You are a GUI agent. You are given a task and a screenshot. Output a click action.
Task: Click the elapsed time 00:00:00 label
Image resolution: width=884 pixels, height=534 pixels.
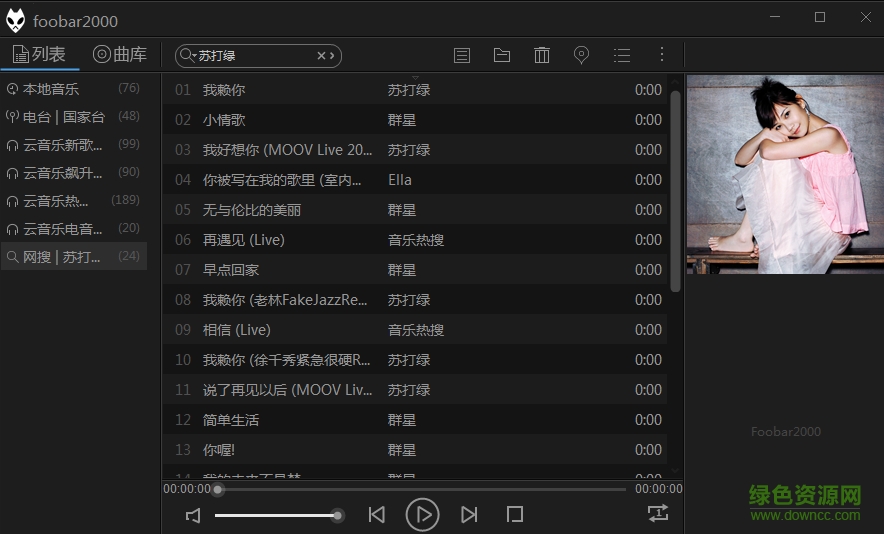(187, 489)
